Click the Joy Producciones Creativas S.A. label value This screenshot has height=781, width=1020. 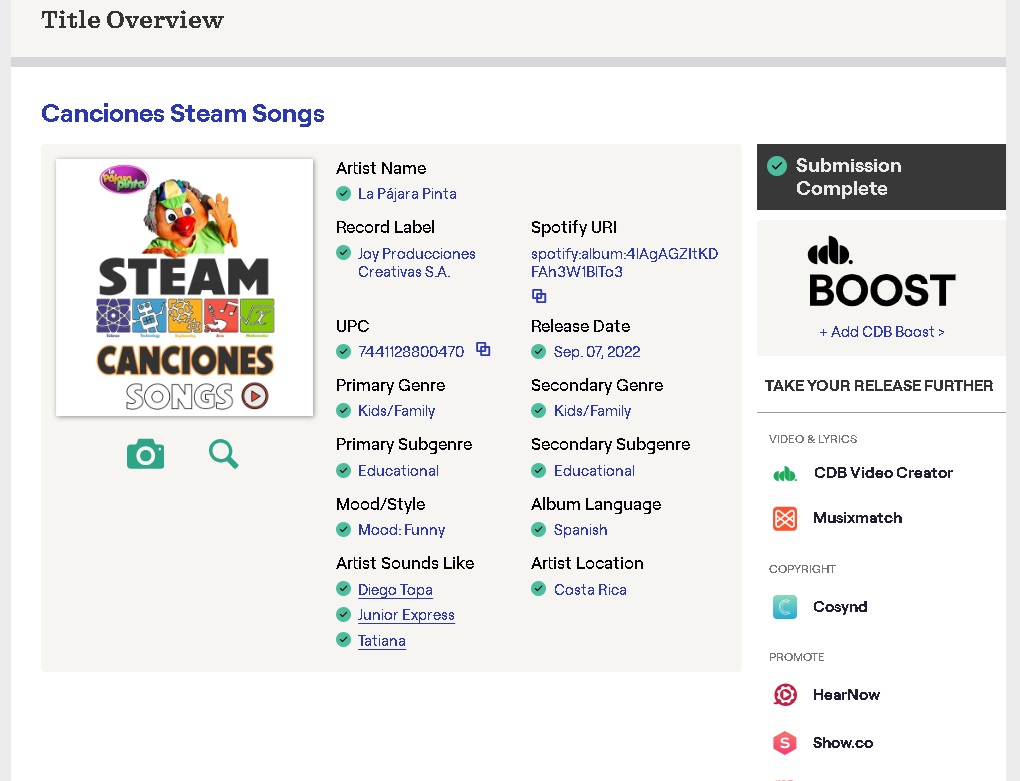[416, 263]
